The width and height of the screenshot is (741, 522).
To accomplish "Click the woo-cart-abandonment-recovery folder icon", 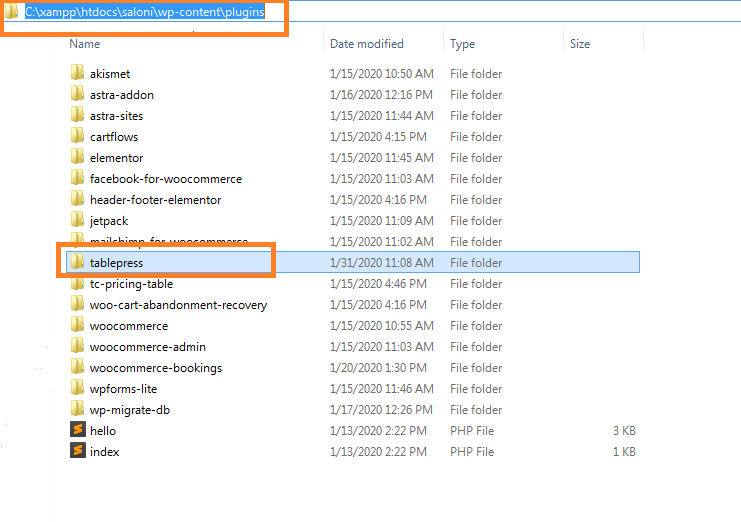I will tap(78, 304).
